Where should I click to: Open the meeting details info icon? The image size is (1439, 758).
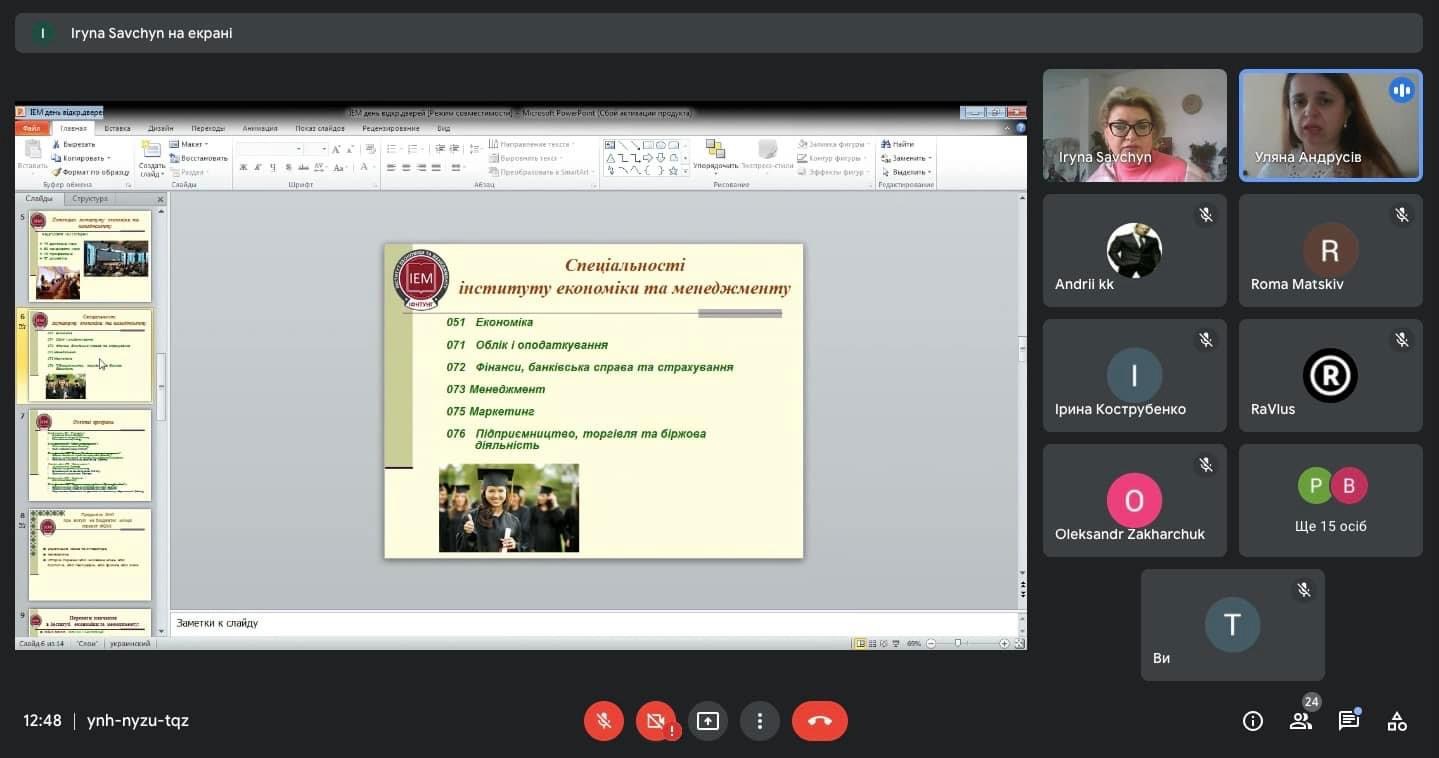(1252, 721)
